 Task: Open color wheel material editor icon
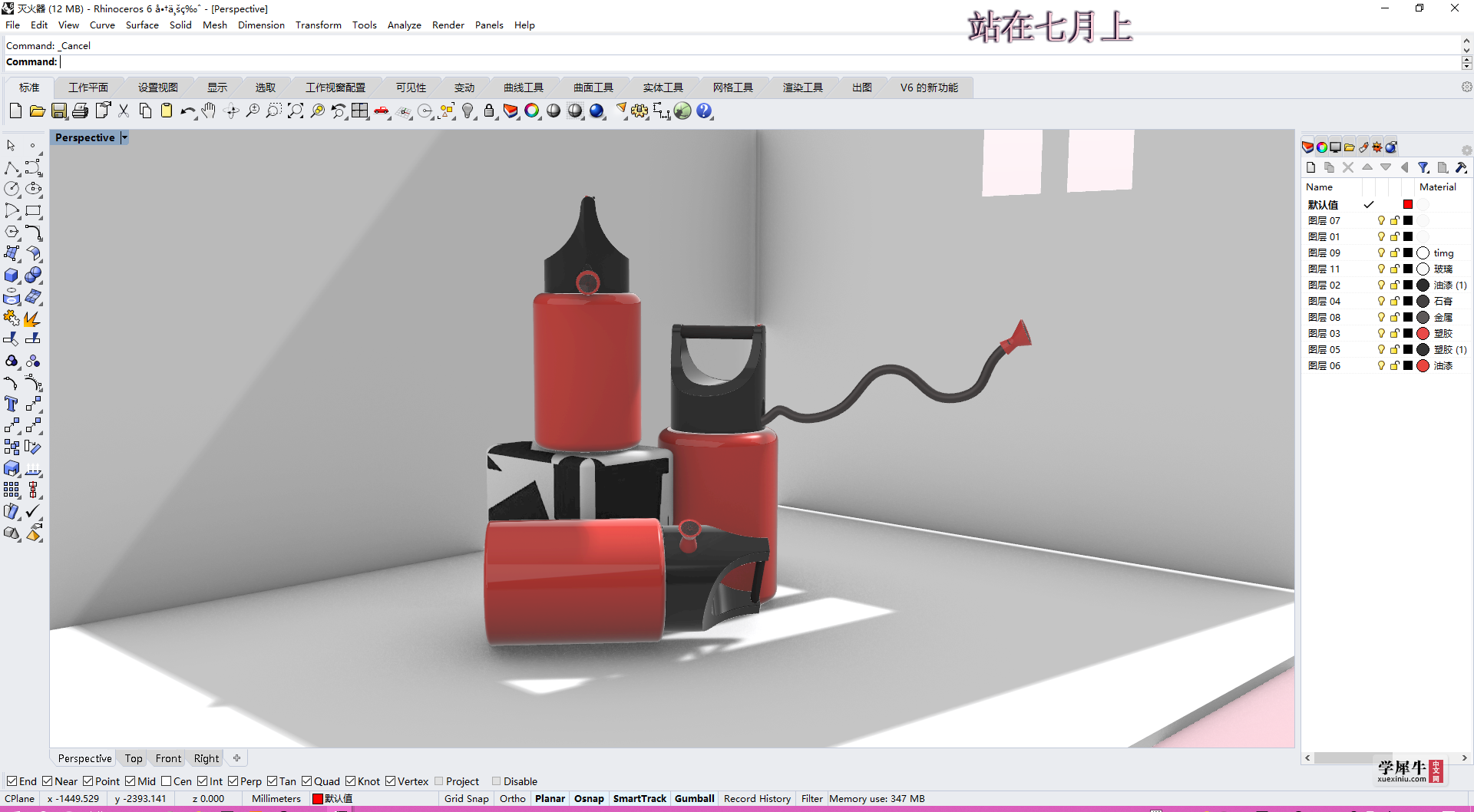point(532,111)
